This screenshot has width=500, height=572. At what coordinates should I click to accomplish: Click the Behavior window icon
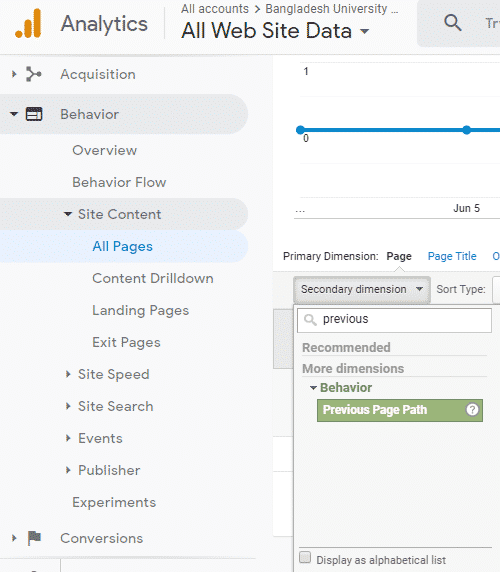(x=34, y=114)
